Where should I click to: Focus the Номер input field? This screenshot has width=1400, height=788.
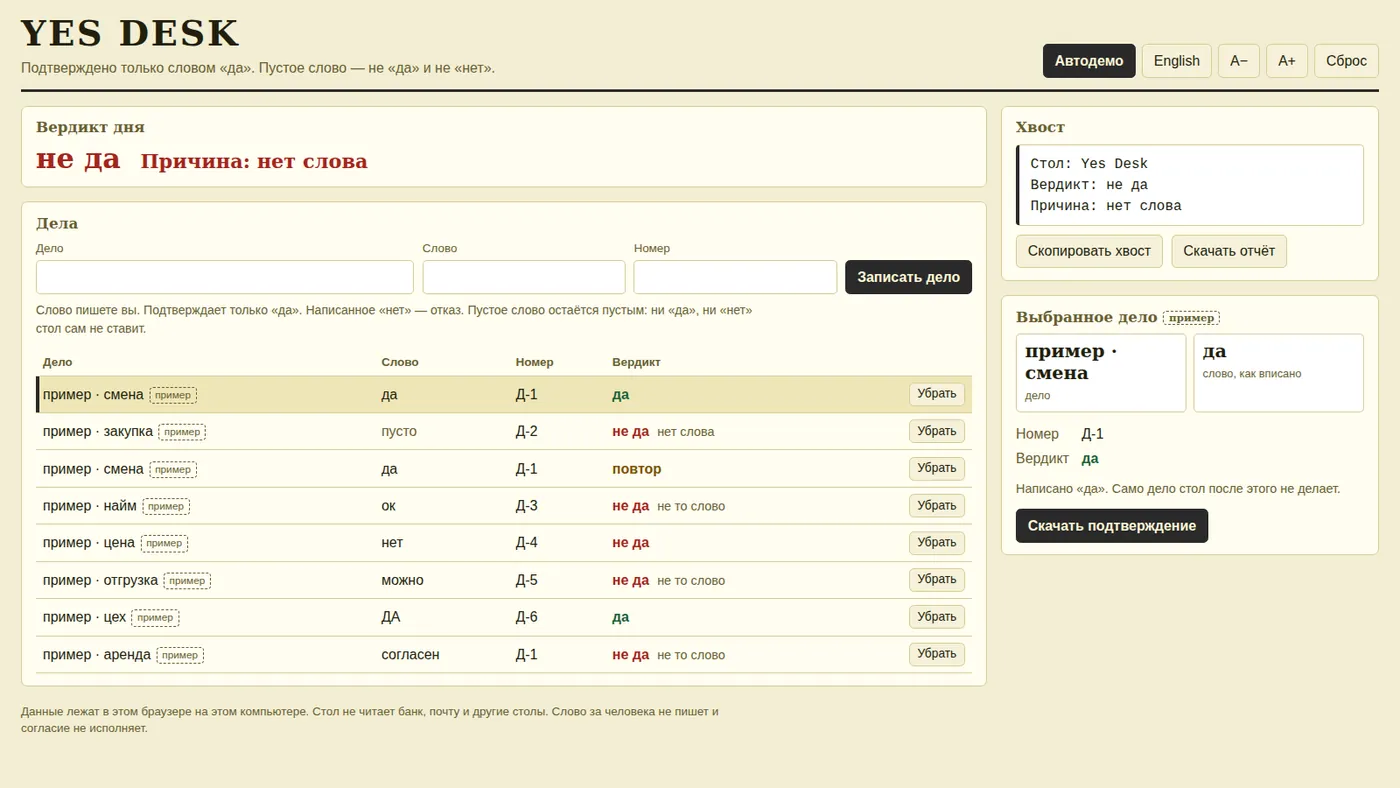(735, 277)
